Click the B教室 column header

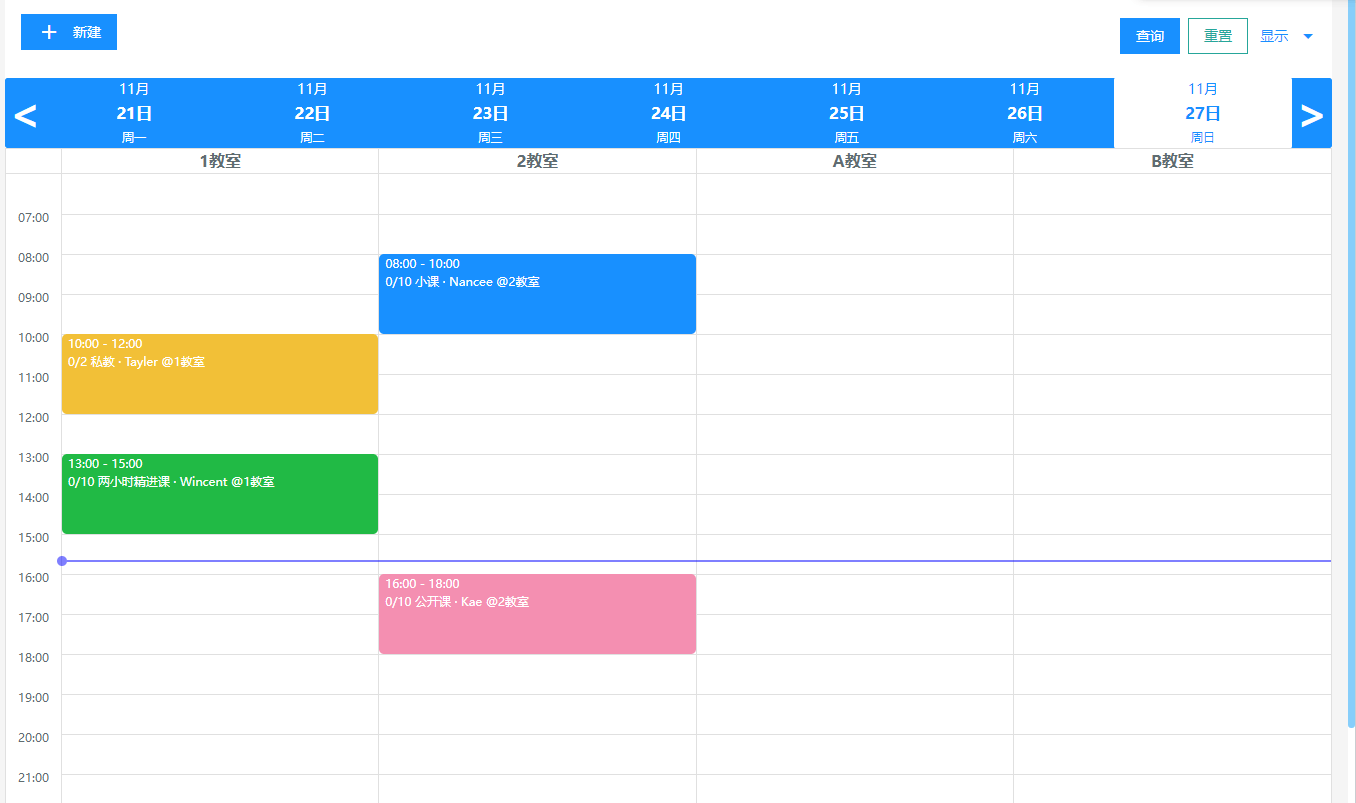[1172, 161]
